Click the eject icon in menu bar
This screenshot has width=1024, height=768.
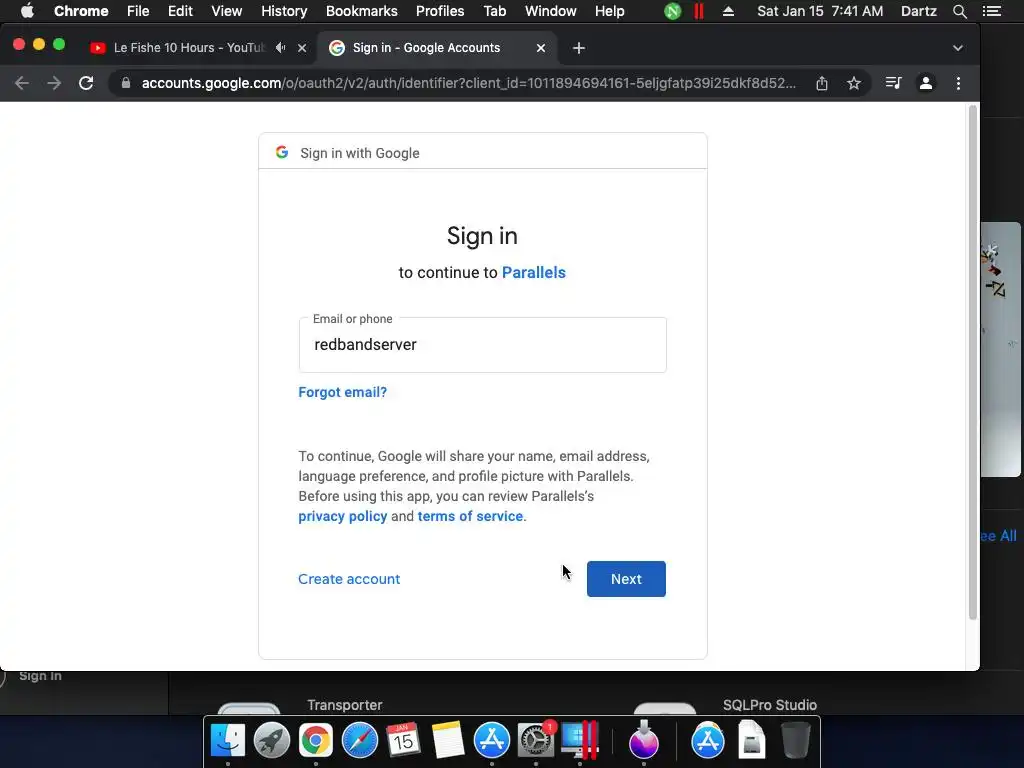[x=728, y=11]
